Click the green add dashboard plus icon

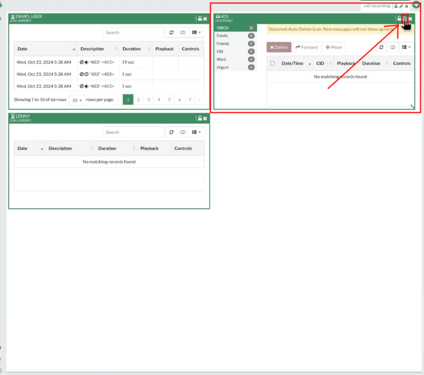tap(416, 5)
